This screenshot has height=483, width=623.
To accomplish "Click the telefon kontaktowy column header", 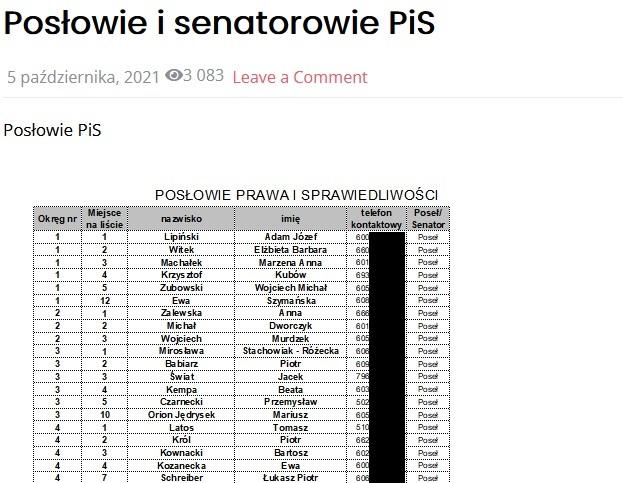I will pyautogui.click(x=376, y=219).
